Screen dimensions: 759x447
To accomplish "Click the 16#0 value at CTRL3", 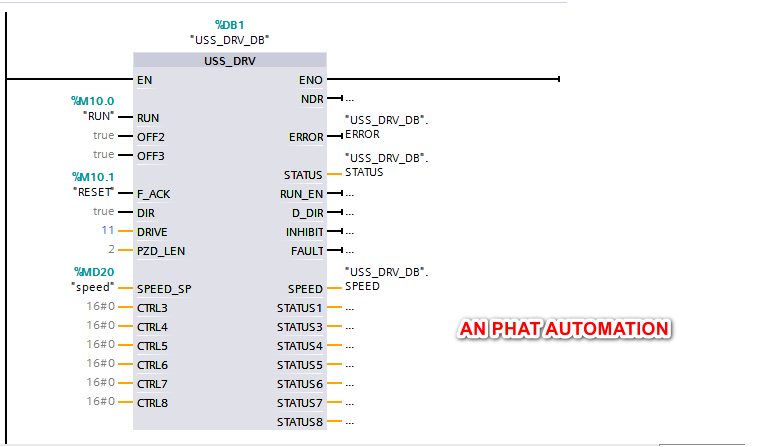I will (100, 306).
